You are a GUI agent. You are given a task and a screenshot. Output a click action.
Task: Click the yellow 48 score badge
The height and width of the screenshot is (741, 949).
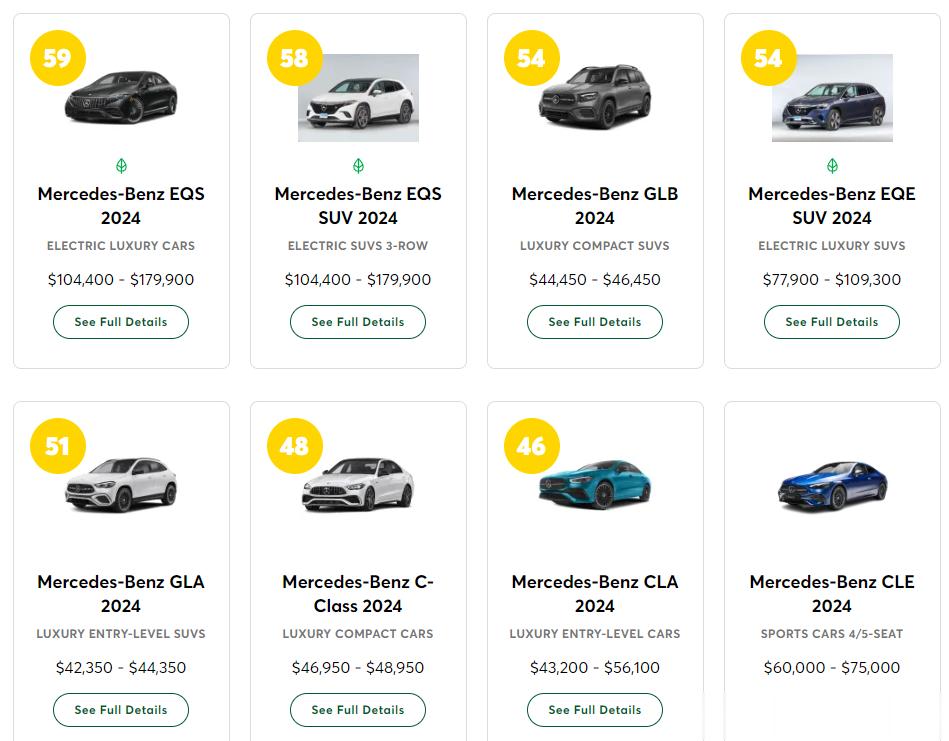[294, 446]
